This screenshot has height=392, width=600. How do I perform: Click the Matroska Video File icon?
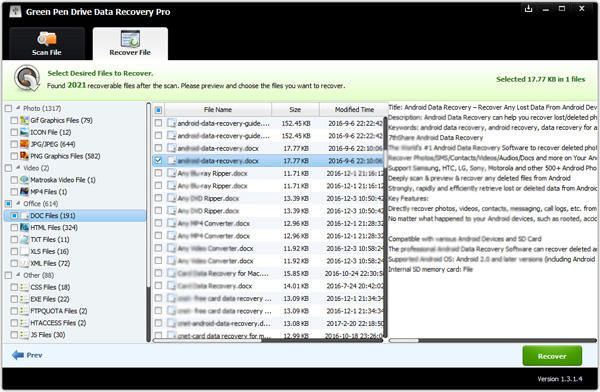24,180
